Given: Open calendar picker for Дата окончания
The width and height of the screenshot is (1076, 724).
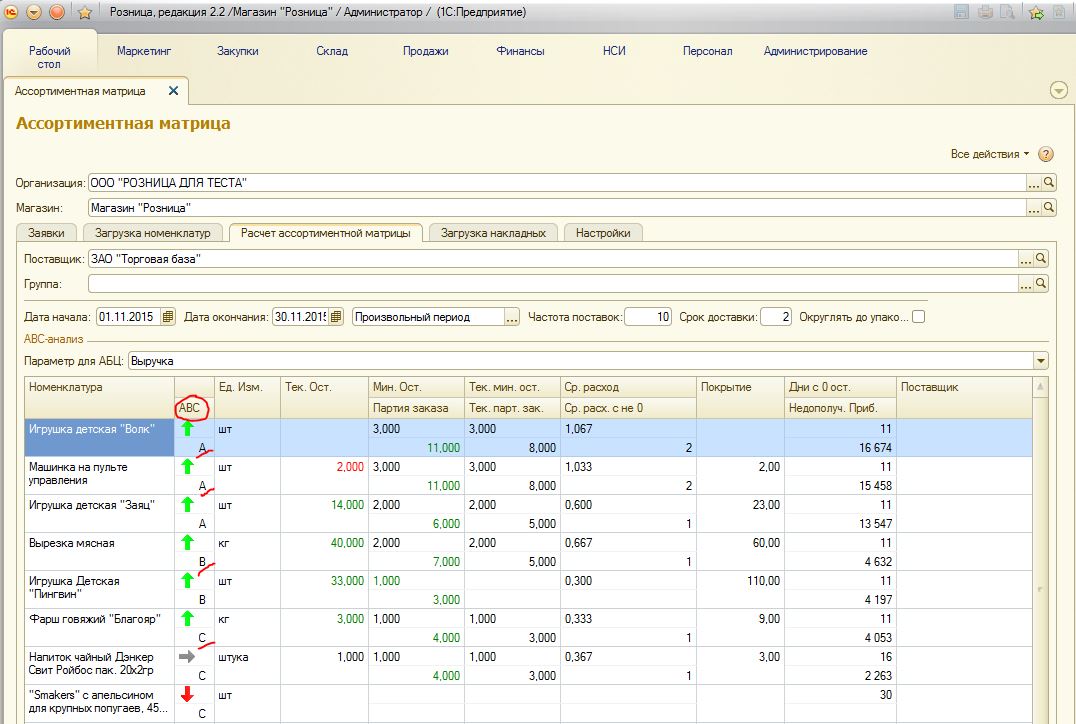Looking at the screenshot, I should pyautogui.click(x=336, y=316).
